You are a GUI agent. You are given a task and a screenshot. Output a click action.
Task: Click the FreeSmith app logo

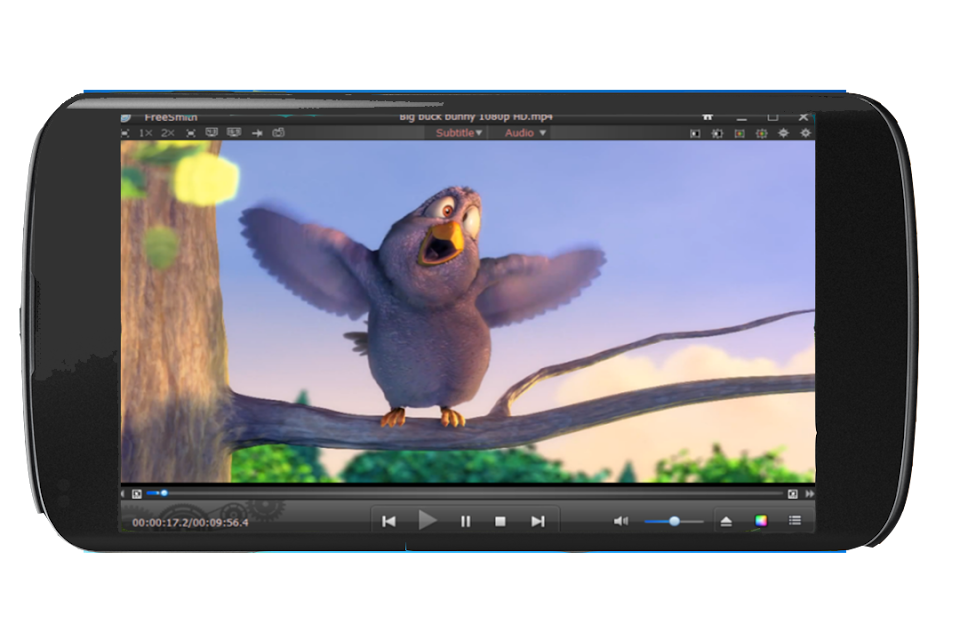pyautogui.click(x=126, y=118)
